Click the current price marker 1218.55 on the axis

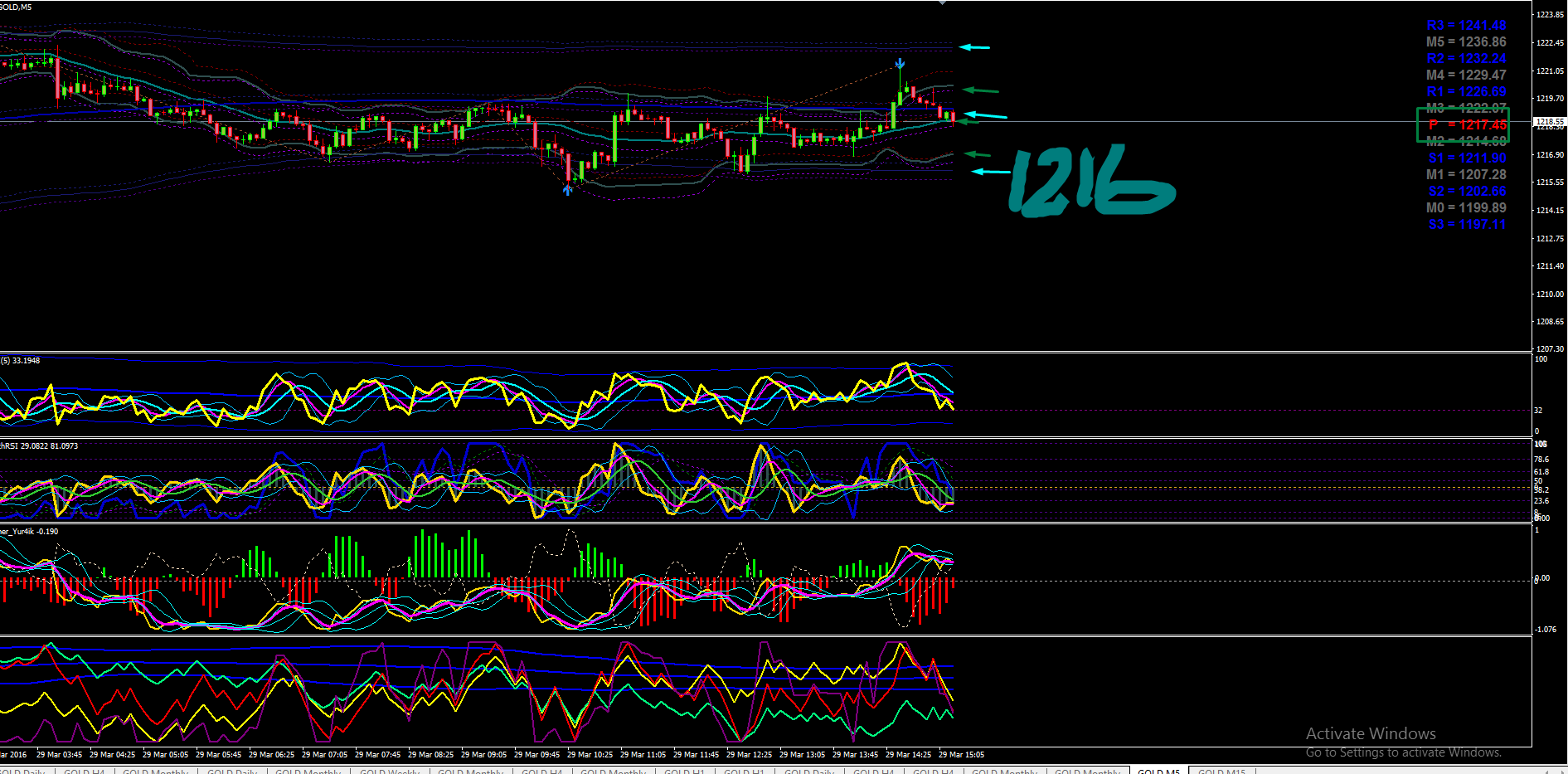(x=1550, y=122)
